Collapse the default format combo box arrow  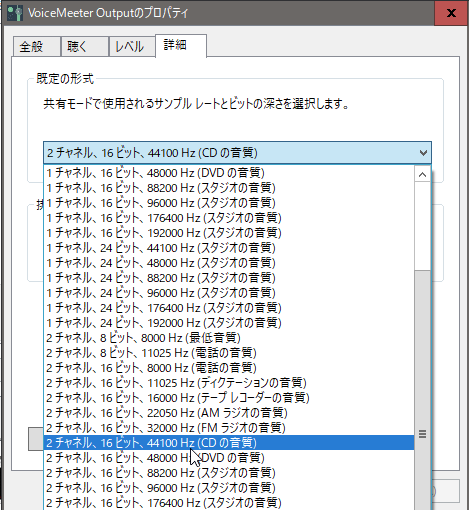click(x=423, y=153)
